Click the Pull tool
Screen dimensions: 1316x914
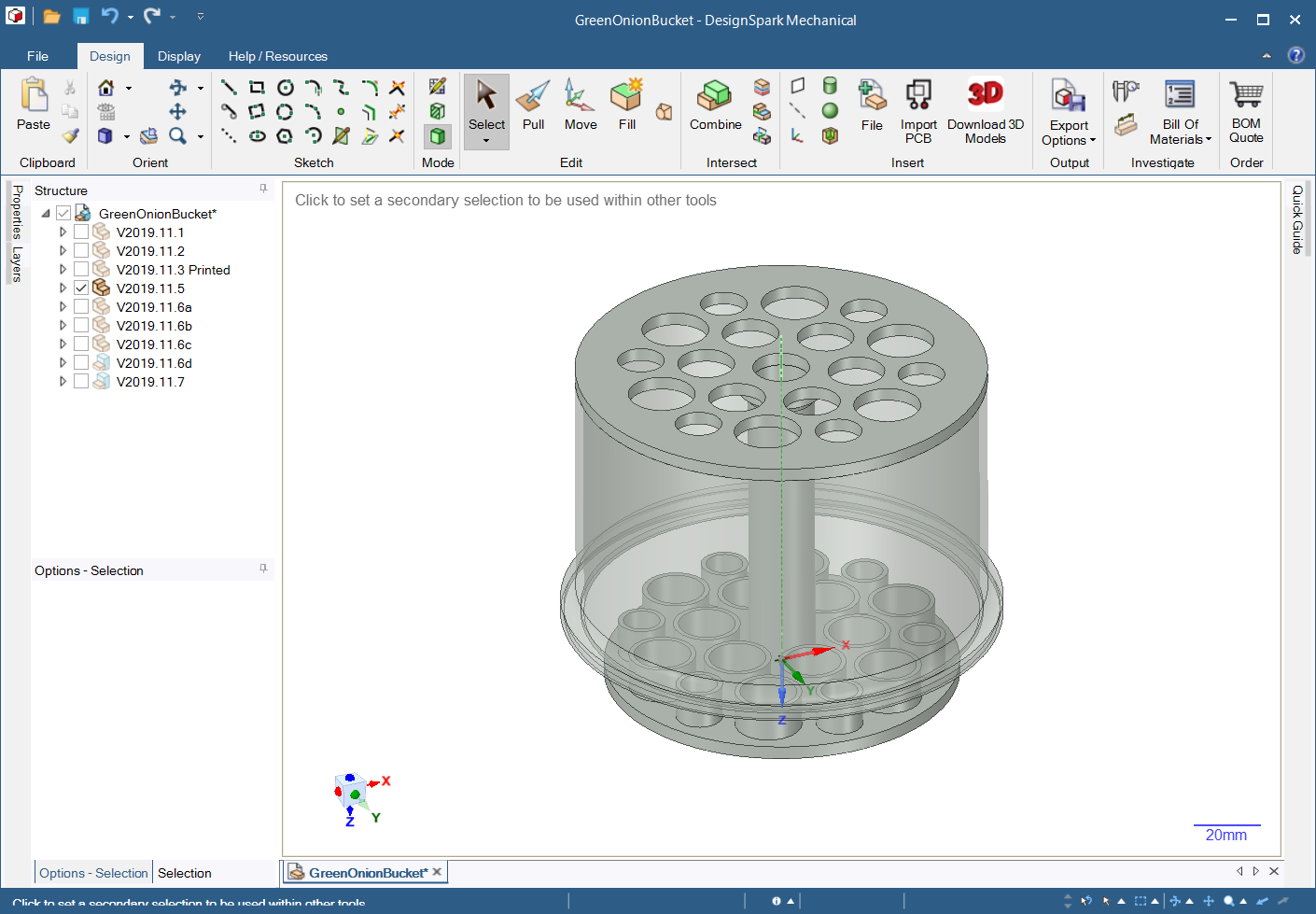pyautogui.click(x=533, y=105)
